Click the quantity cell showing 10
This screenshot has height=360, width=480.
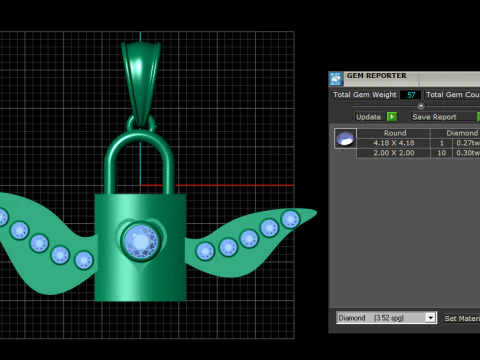(441, 153)
